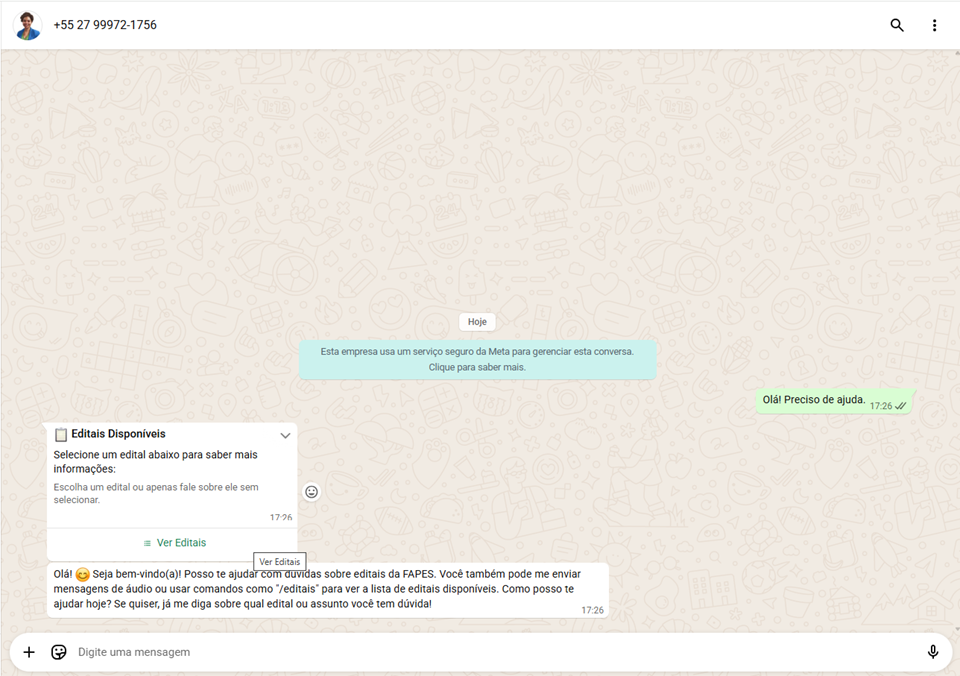Open contact info for +55 27 99972-1756
960x676 pixels.
tap(105, 25)
